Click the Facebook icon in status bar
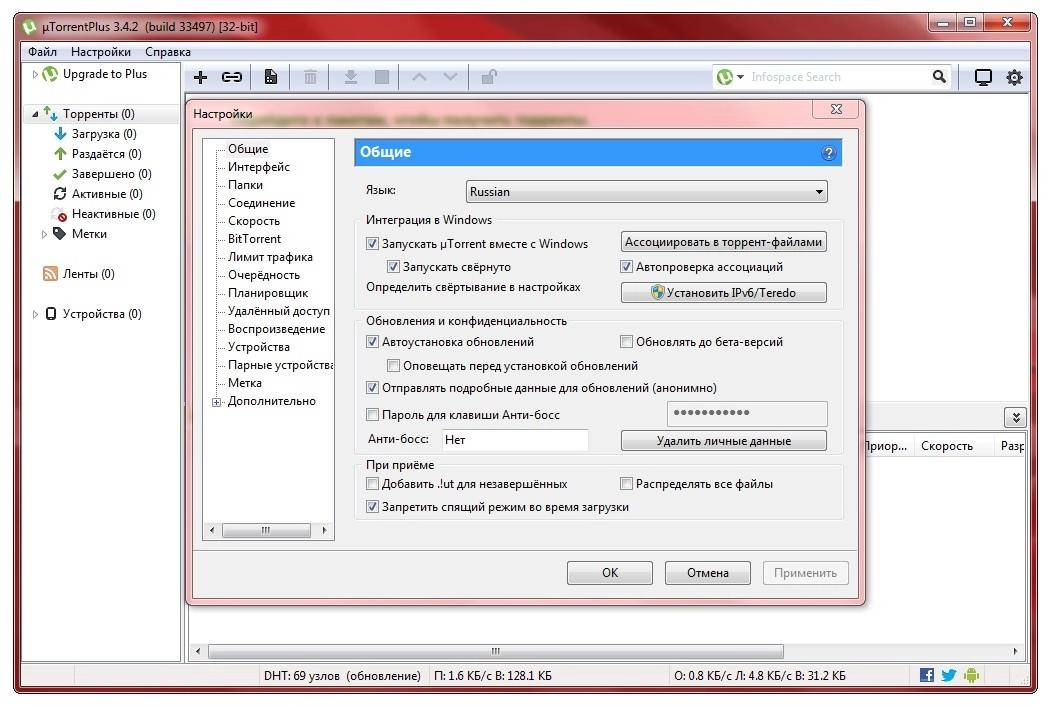The width and height of the screenshot is (1055, 713). point(926,675)
